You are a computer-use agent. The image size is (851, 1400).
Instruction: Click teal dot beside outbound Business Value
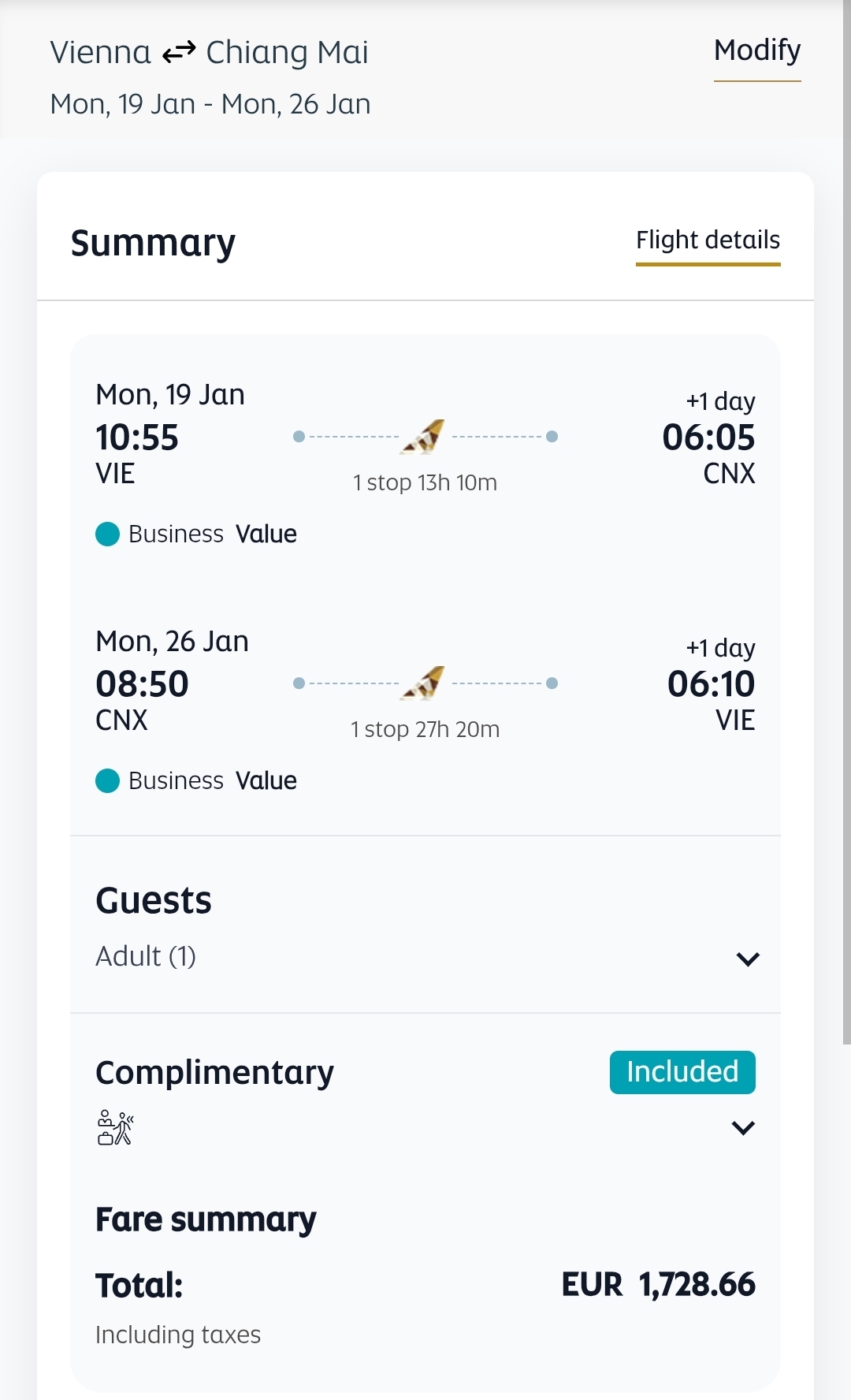[x=107, y=534]
